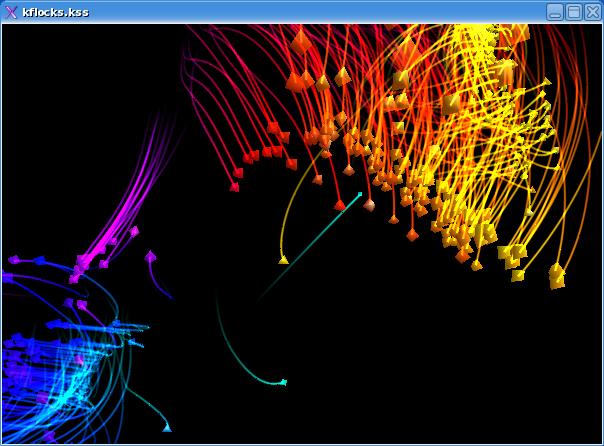Close the kflocks.kss window
The image size is (604, 446).
coord(592,12)
